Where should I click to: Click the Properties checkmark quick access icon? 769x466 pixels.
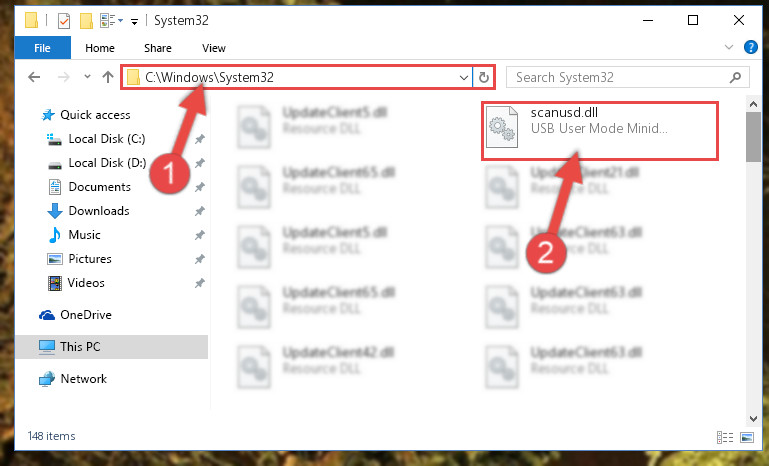(x=64, y=21)
